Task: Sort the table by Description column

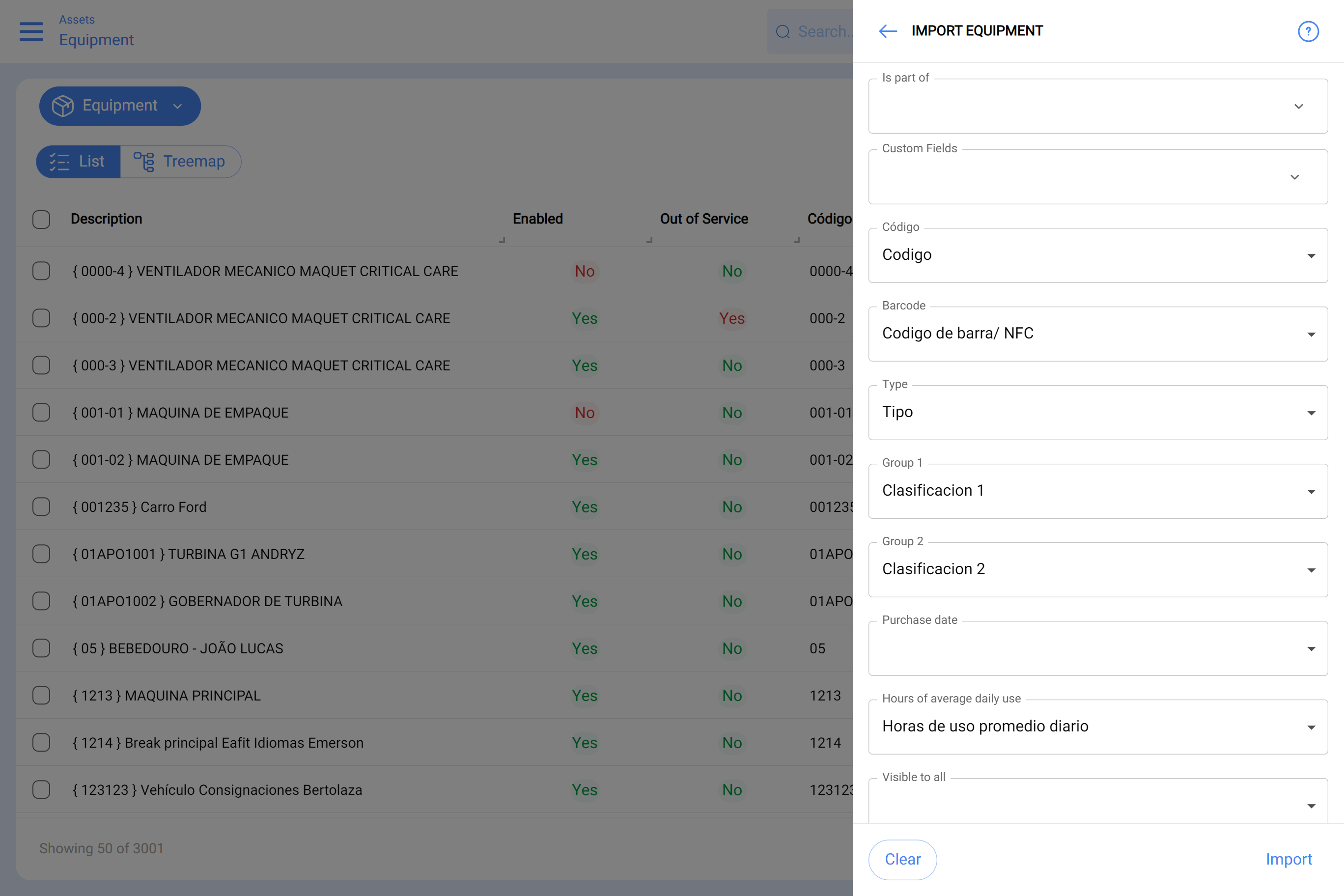Action: (x=106, y=219)
